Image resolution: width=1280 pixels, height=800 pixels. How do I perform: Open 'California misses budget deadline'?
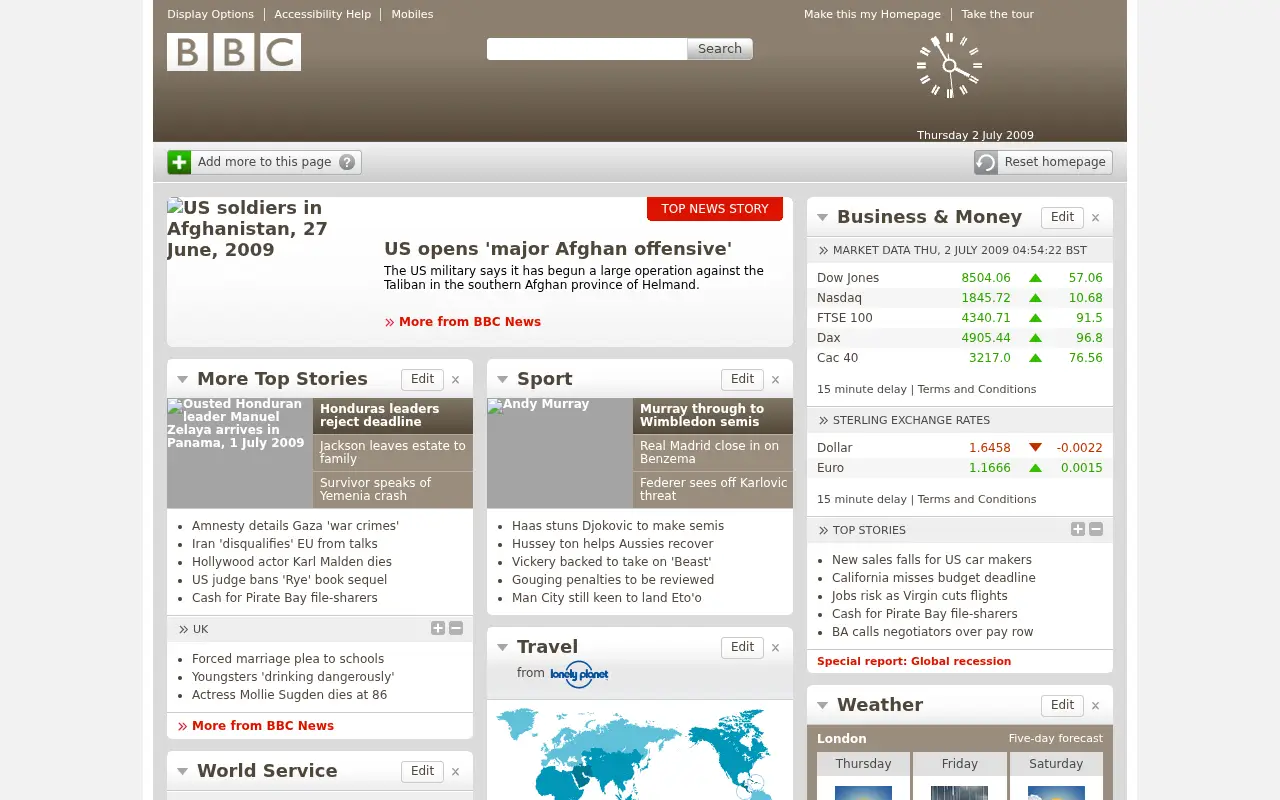coord(934,578)
